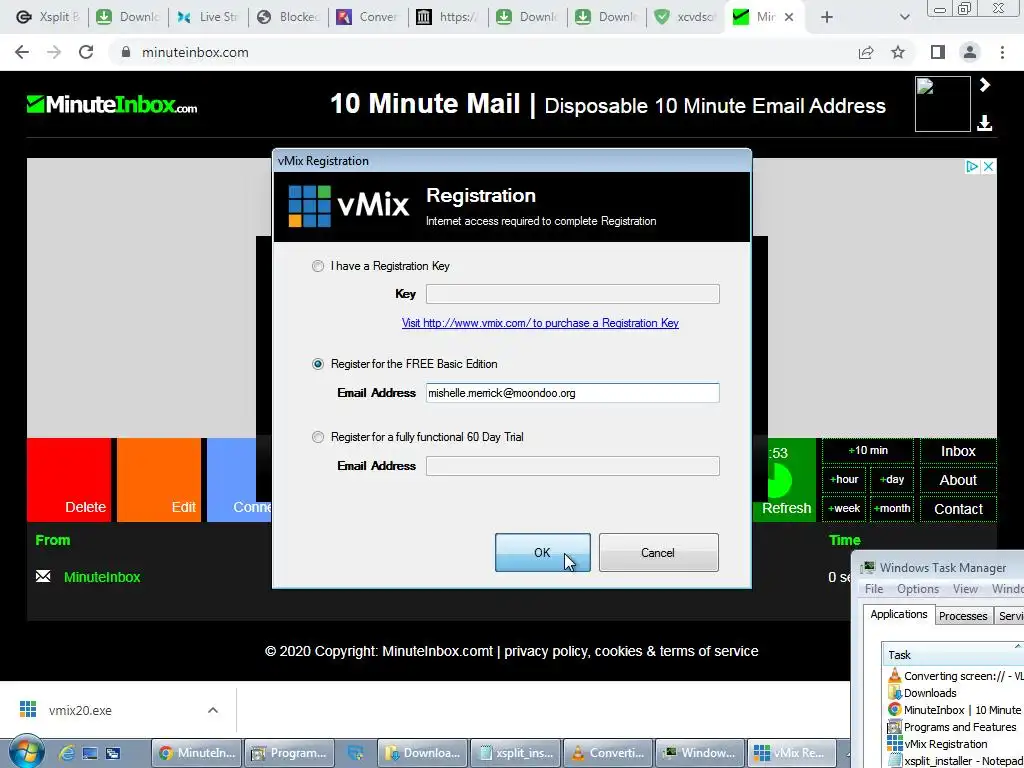Image resolution: width=1024 pixels, height=768 pixels.
Task: Reload the minuteinbox.com page
Action: point(86,52)
